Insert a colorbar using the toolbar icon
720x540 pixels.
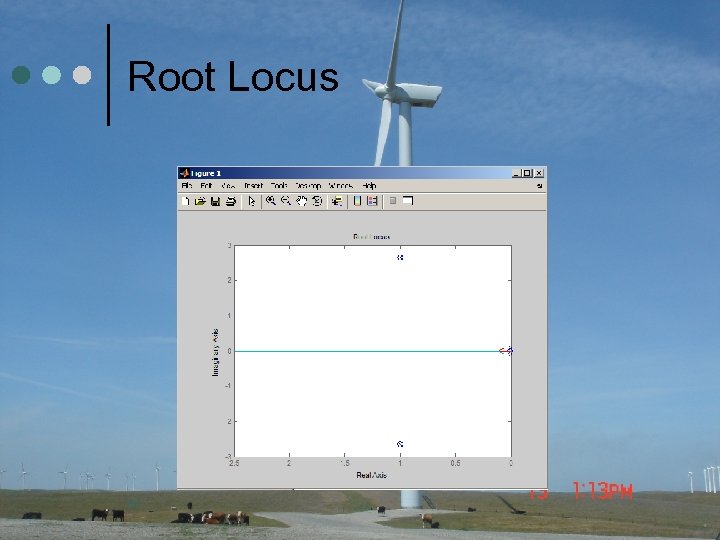[x=358, y=201]
